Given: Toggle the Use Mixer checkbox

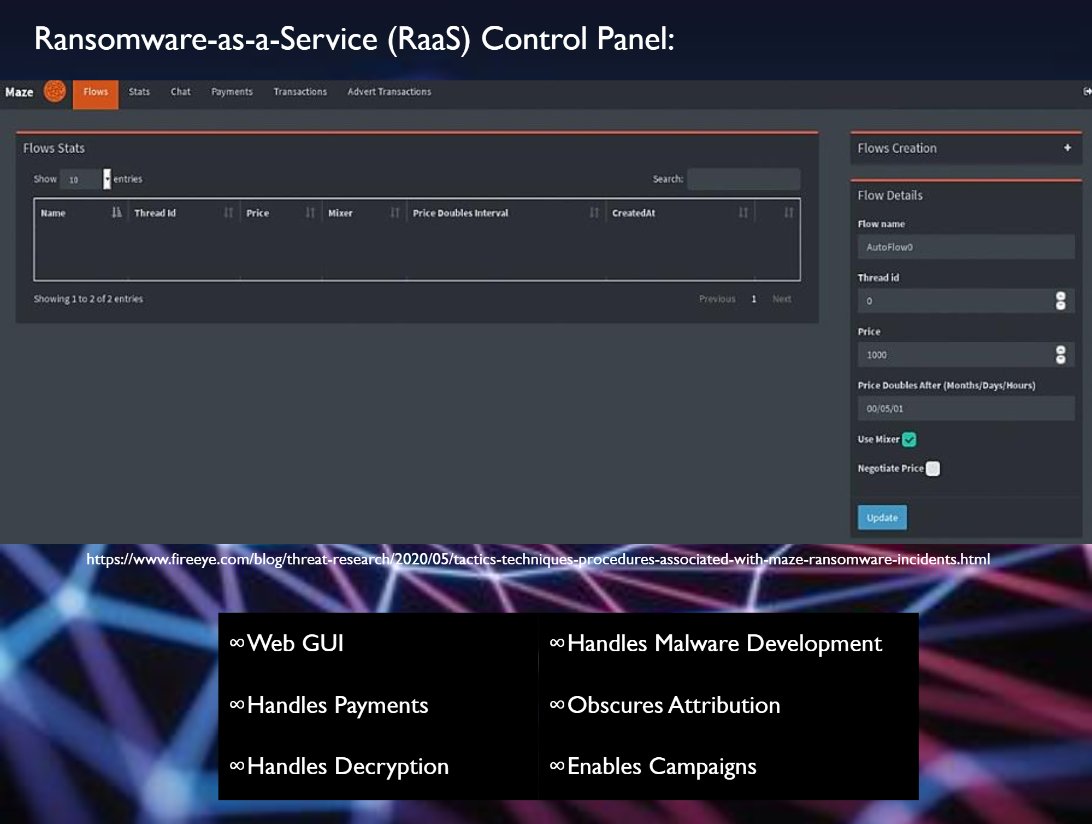Looking at the screenshot, I should (909, 440).
